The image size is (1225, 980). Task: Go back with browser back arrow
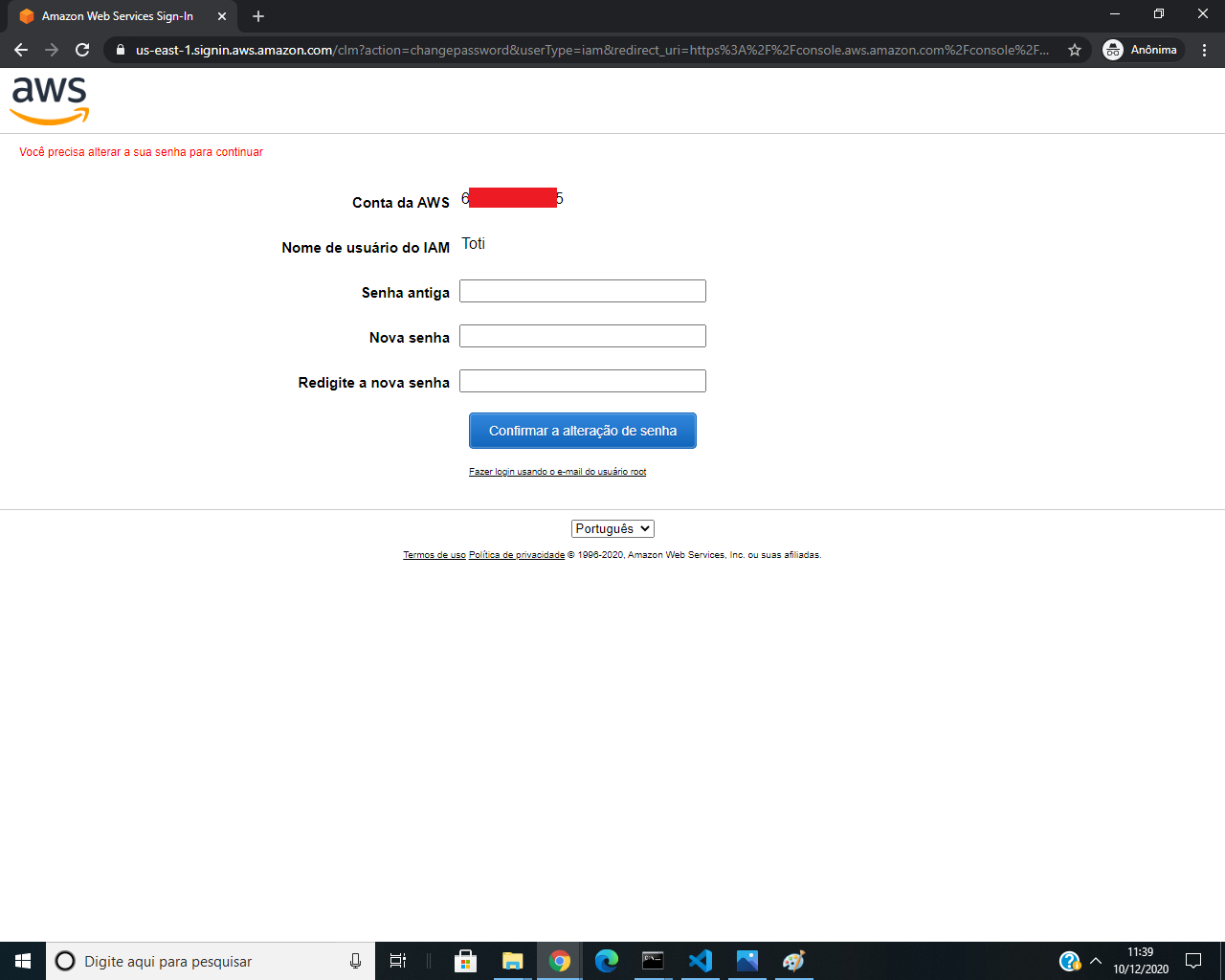21,50
